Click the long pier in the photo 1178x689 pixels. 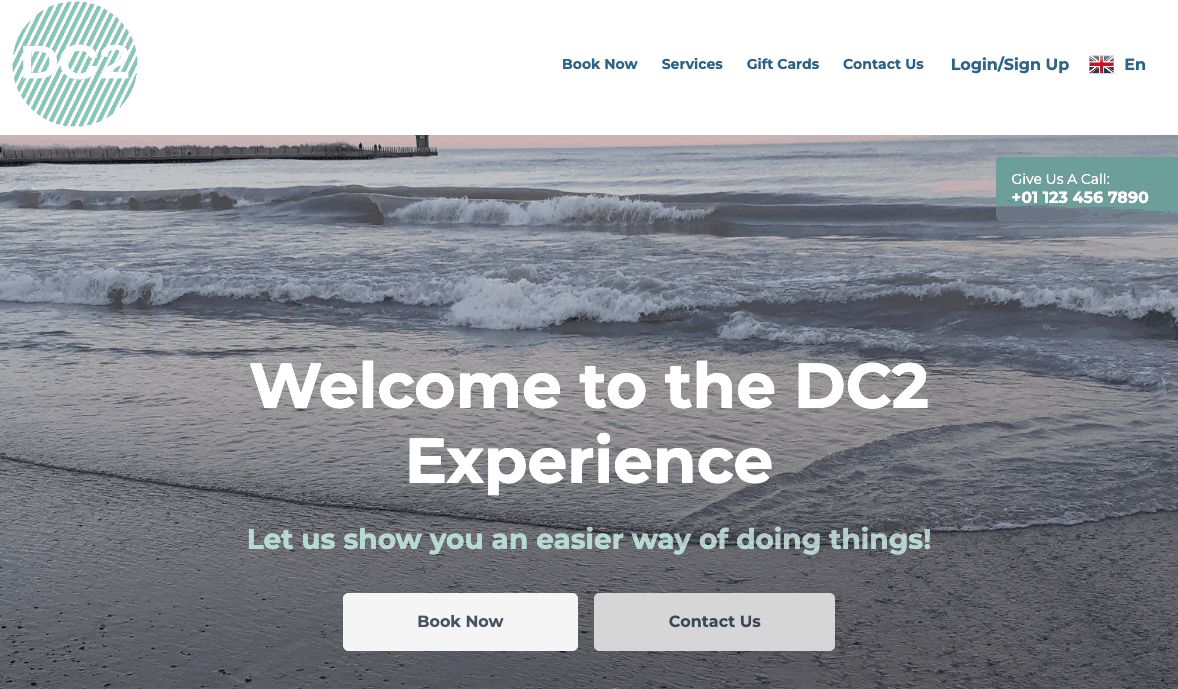coord(218,154)
